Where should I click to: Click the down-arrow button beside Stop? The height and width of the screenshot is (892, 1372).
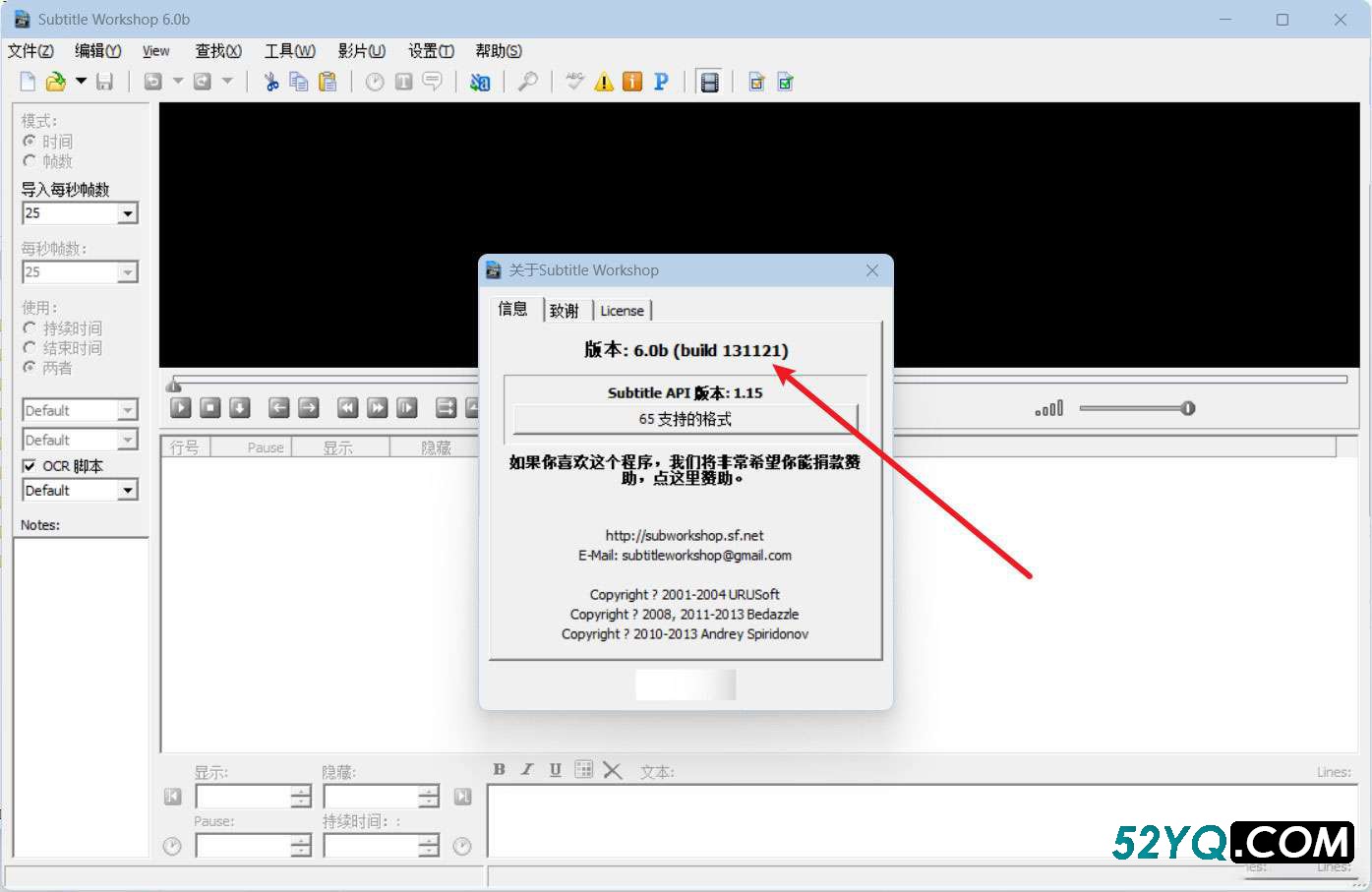240,407
